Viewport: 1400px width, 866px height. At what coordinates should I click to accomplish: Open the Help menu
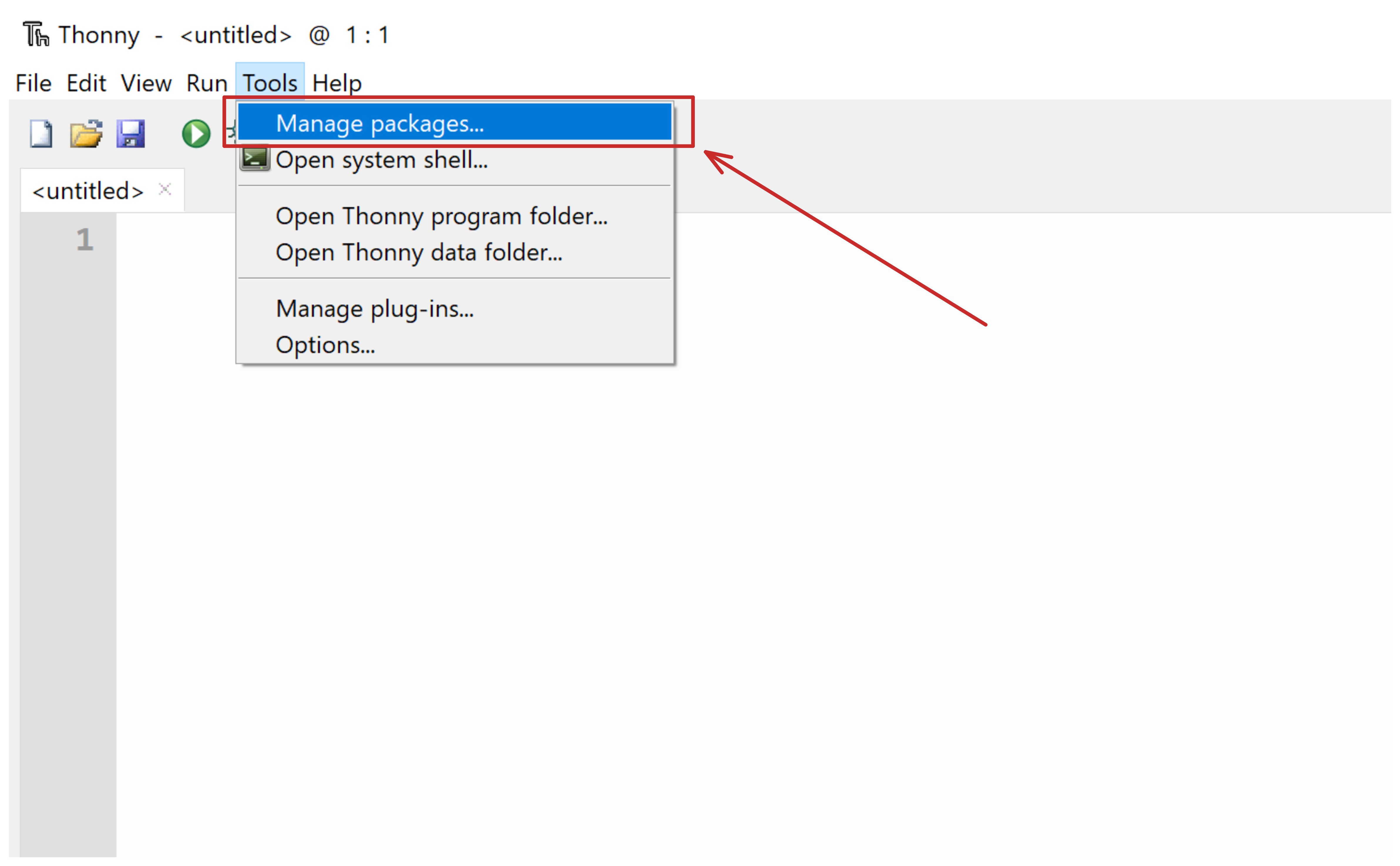(x=337, y=84)
